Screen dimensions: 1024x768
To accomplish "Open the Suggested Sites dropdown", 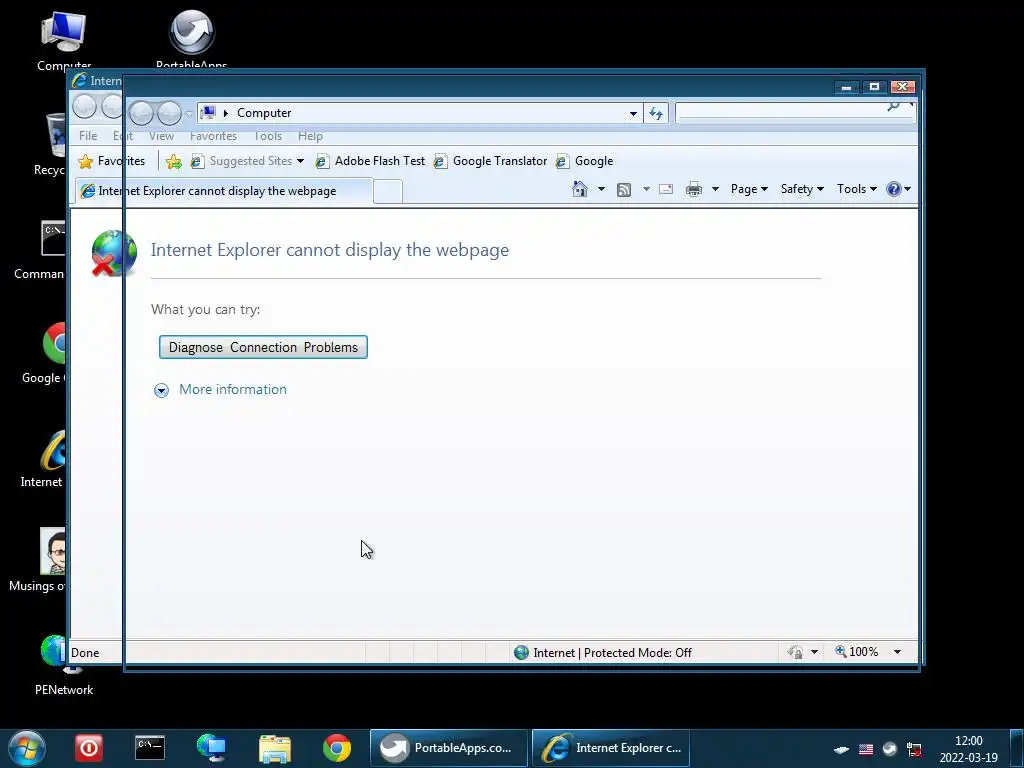I will [248, 161].
